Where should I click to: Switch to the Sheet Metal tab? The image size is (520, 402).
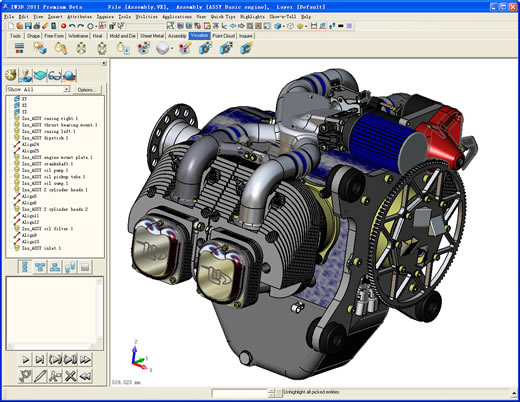click(152, 36)
